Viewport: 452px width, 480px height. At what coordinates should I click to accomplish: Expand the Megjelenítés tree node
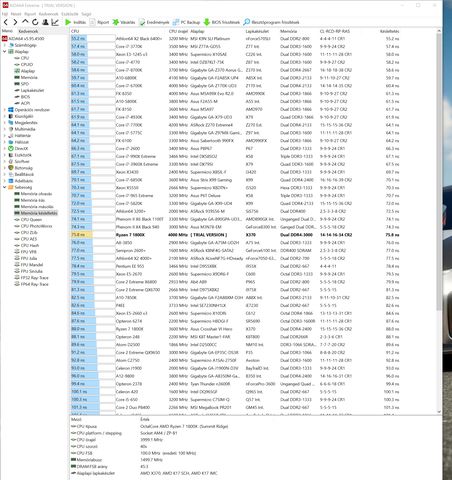(5, 123)
